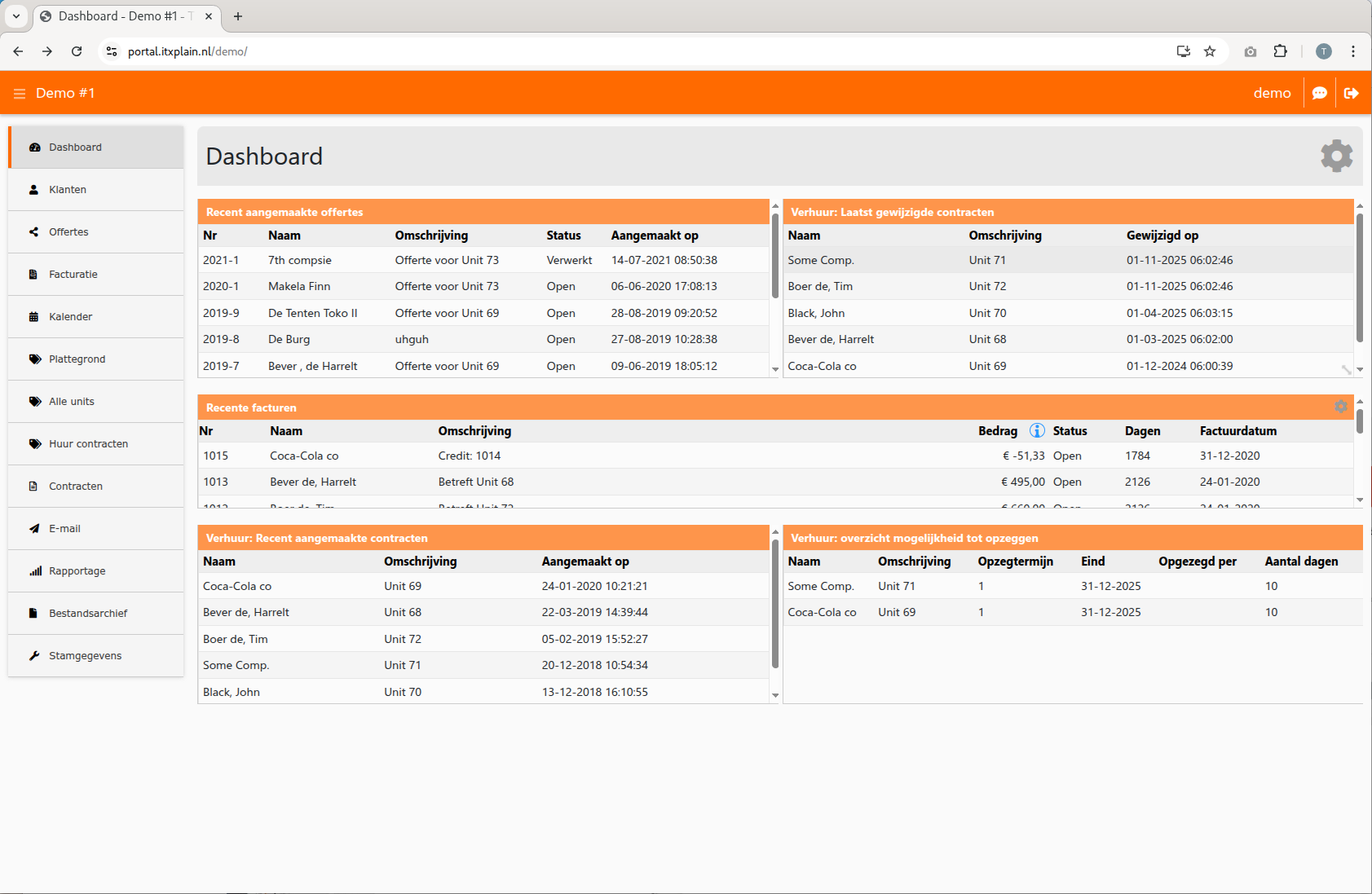1372x894 pixels.
Task: Open the browser extensions puzzle icon
Action: [x=1280, y=51]
